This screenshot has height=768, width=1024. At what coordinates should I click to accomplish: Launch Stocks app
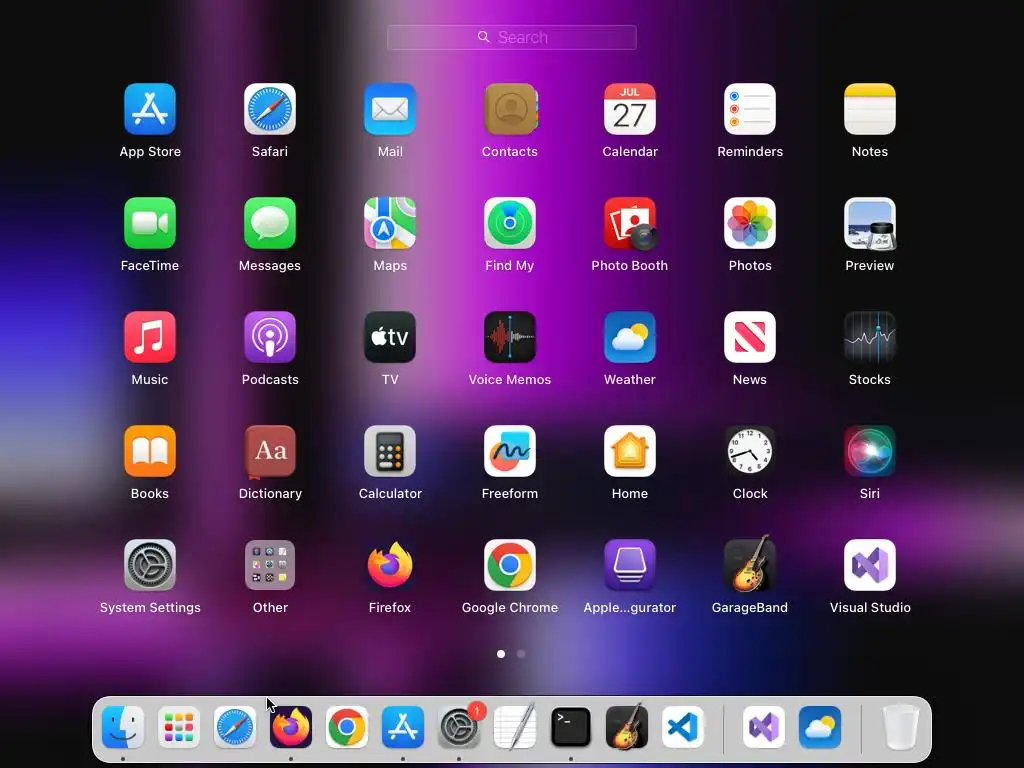click(870, 337)
